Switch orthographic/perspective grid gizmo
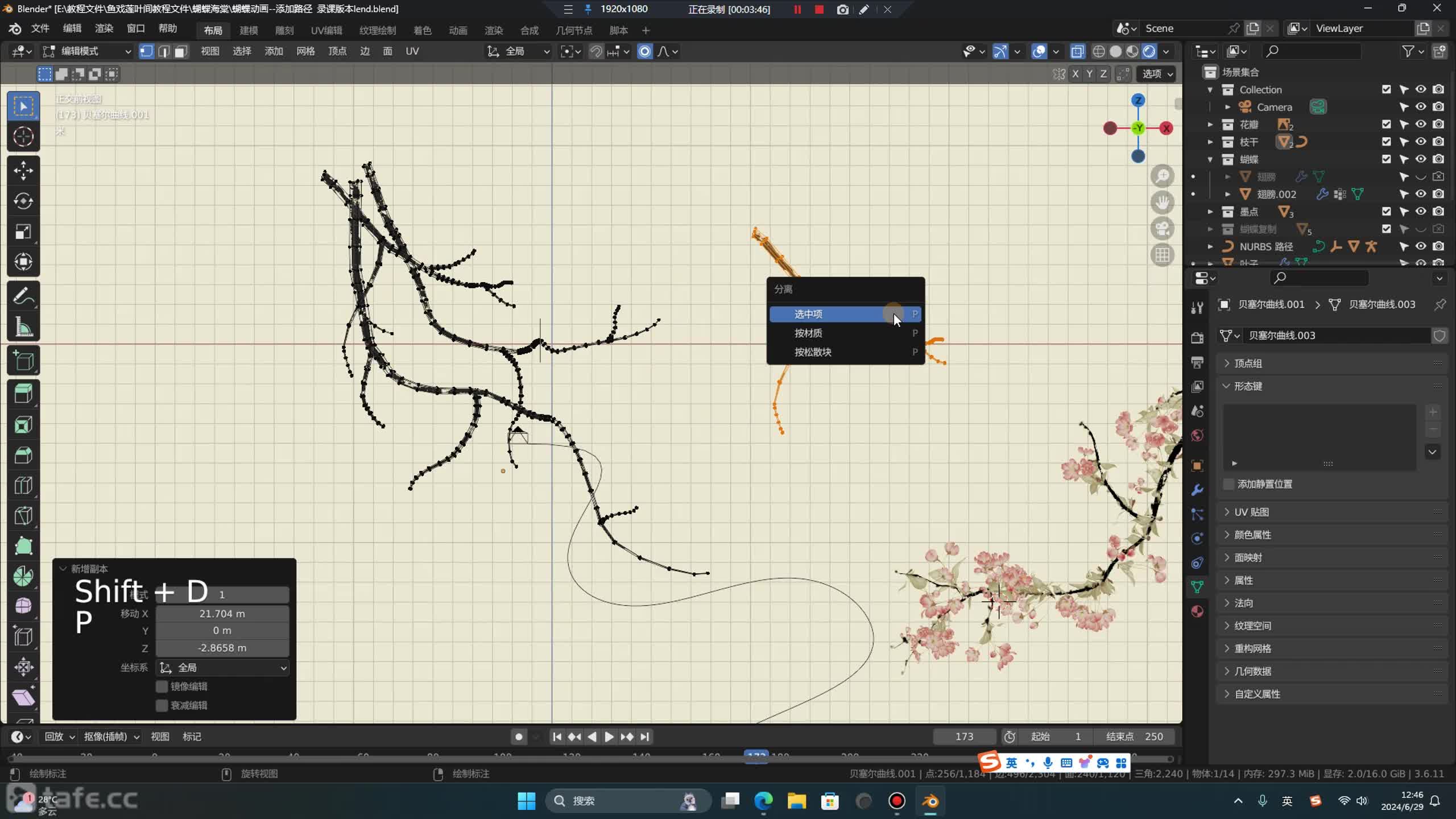The width and height of the screenshot is (1456, 819). point(1163,255)
